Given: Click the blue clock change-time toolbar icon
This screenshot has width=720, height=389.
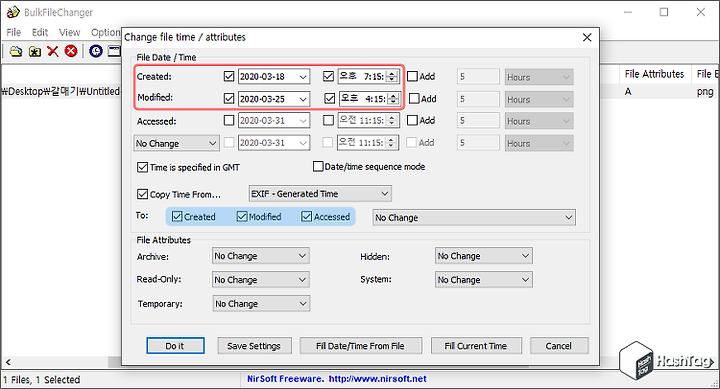Looking at the screenshot, I should [x=96, y=51].
